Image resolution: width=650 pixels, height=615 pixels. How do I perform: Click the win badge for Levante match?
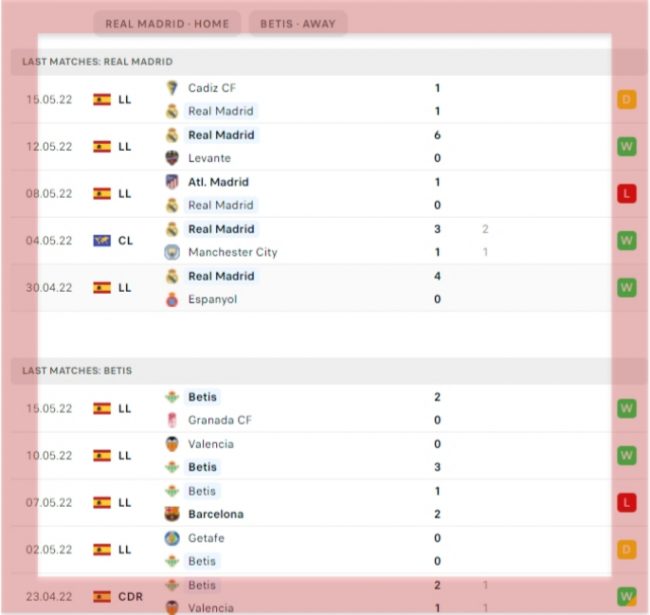[x=627, y=147]
